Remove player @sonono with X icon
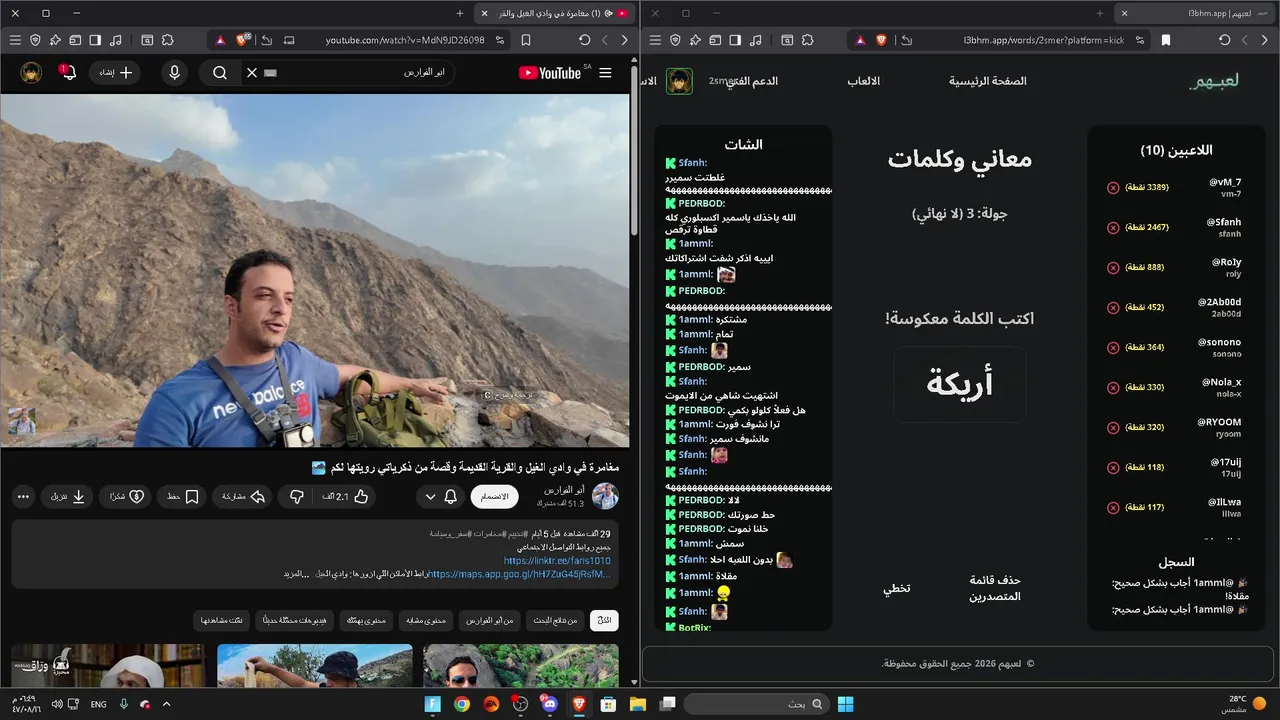The image size is (1280, 720). click(x=1113, y=347)
